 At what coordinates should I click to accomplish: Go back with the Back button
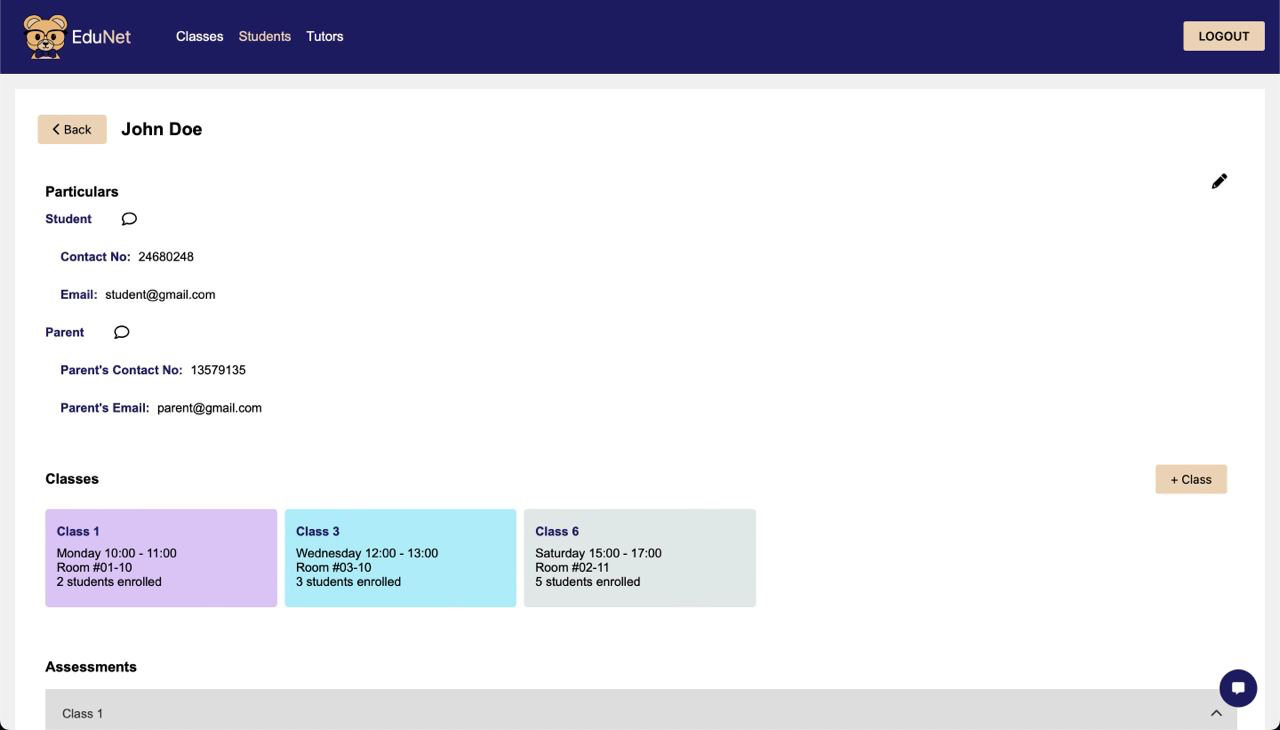72,129
